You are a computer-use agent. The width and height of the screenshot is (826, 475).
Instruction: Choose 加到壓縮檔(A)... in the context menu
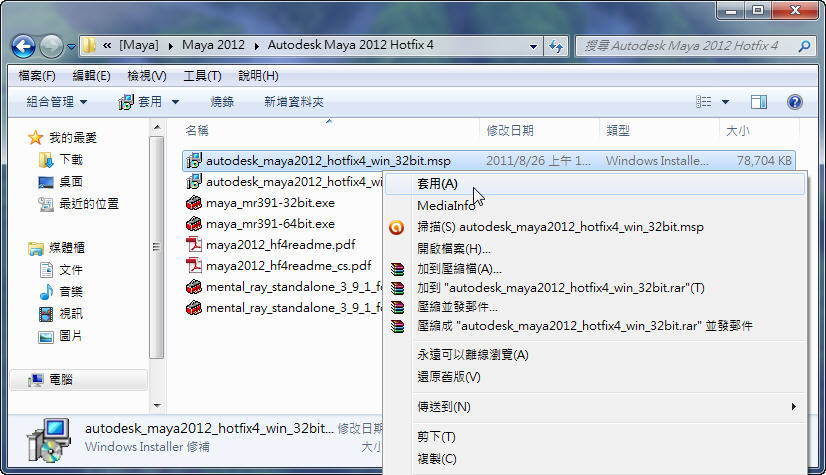click(595, 269)
